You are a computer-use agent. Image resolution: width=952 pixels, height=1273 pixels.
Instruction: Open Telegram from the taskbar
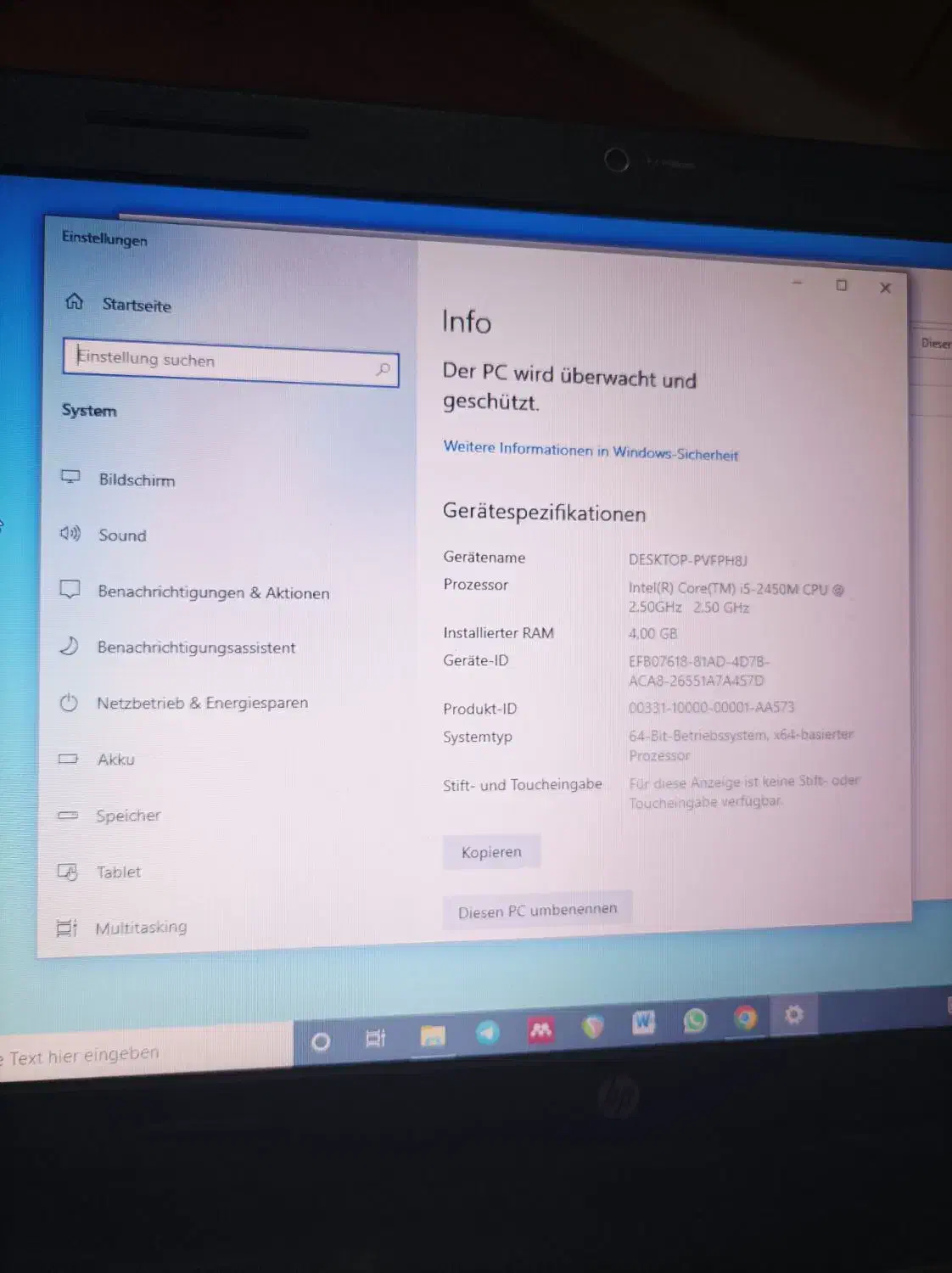pos(487,1032)
